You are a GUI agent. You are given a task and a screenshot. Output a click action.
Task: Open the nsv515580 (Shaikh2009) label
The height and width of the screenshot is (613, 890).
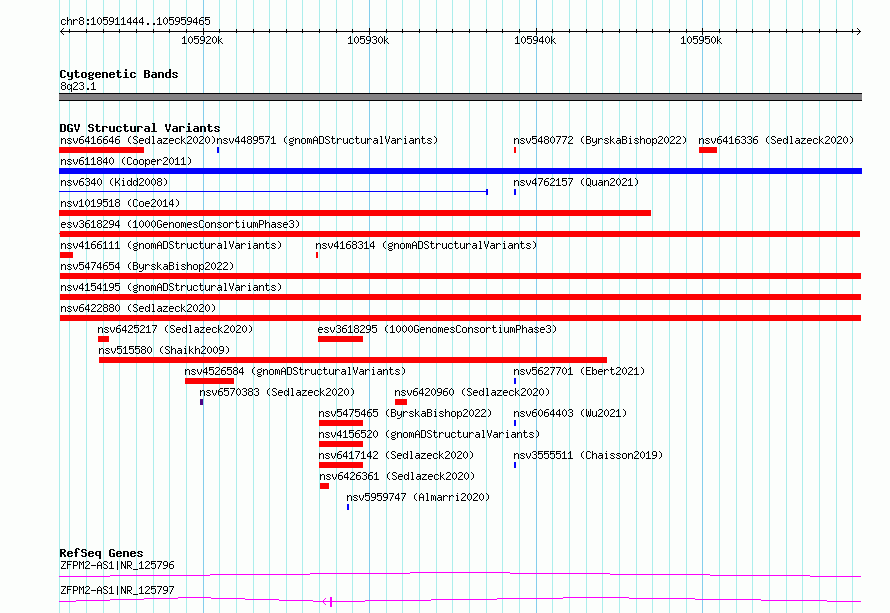(x=164, y=350)
